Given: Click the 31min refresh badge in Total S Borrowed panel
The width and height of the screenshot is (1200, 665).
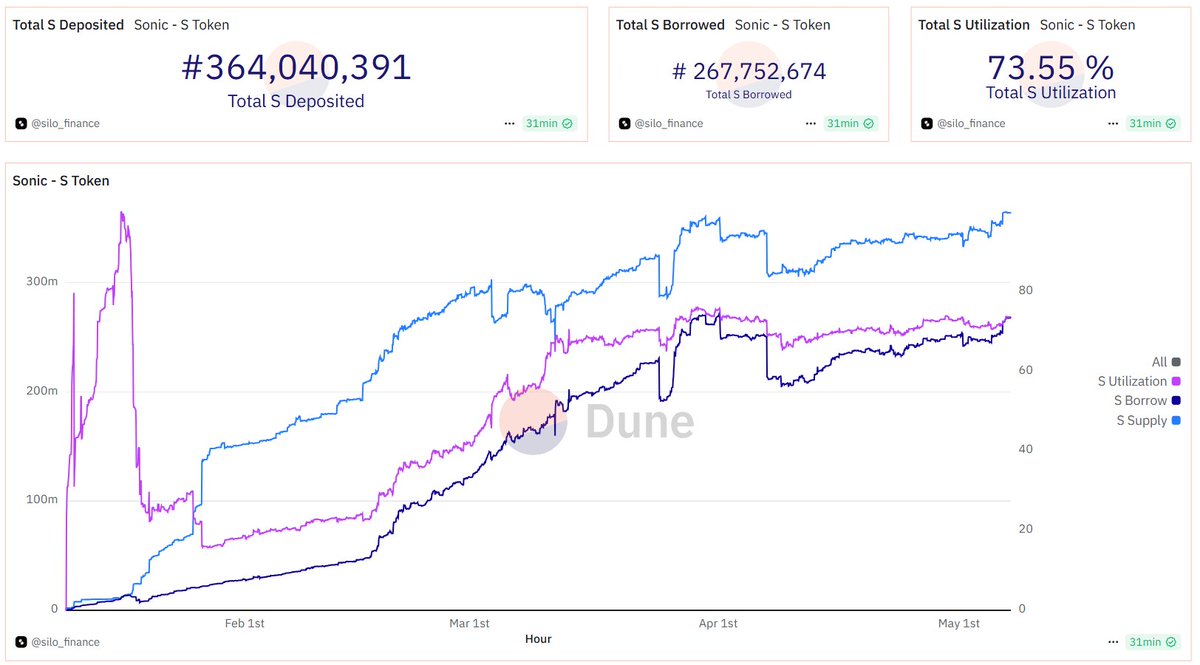Looking at the screenshot, I should coord(851,124).
